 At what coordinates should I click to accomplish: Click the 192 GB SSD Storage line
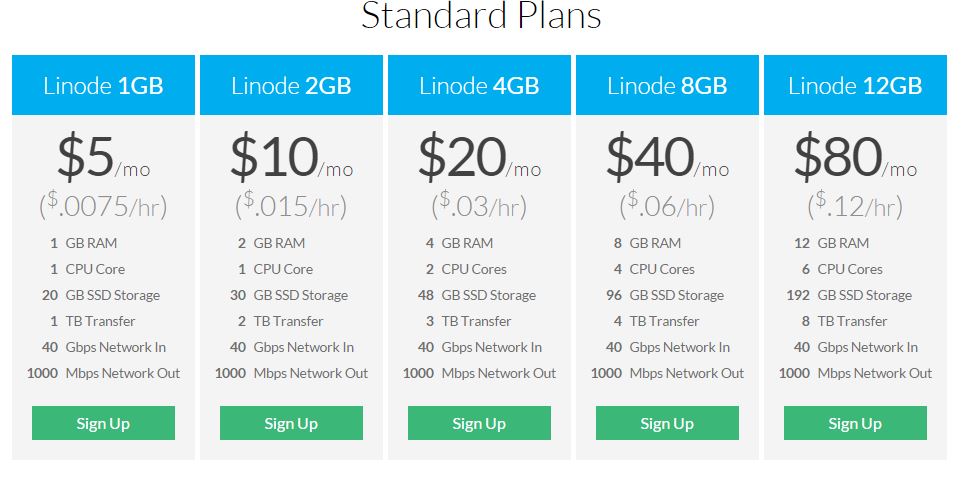849,296
